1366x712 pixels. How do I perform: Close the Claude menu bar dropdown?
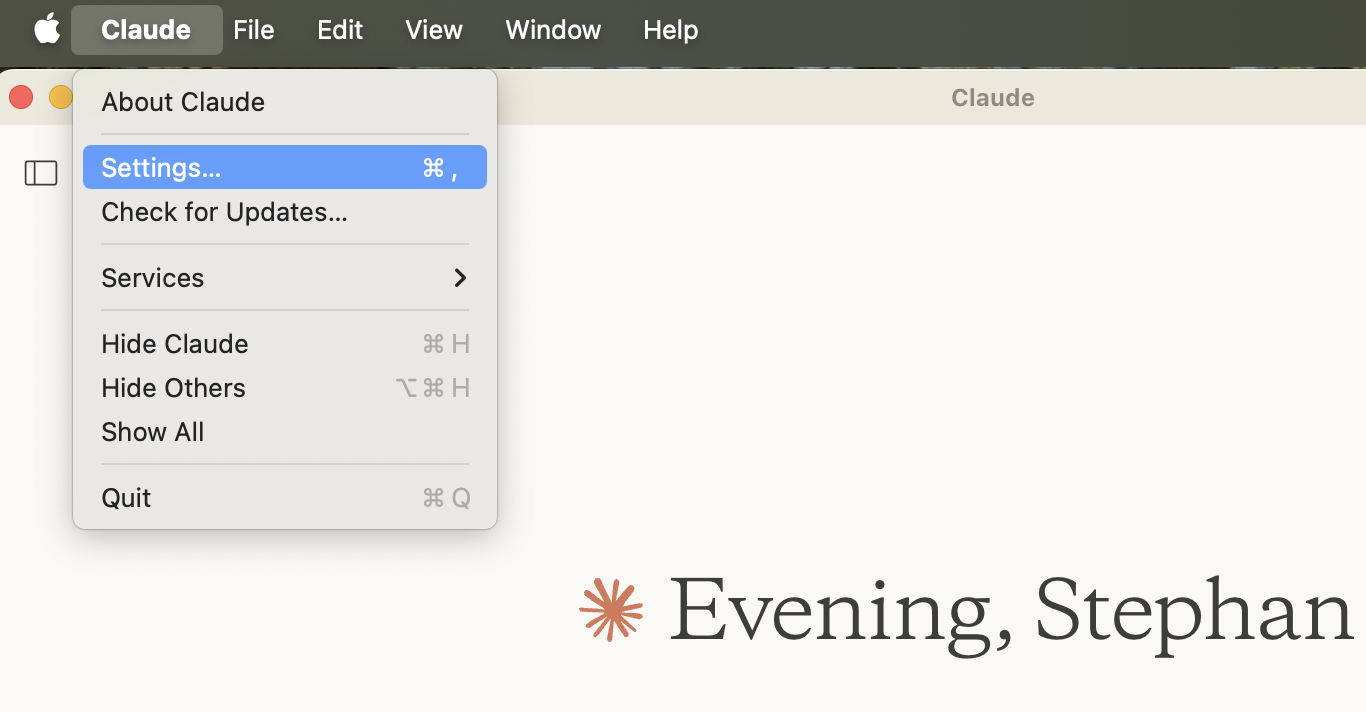[146, 30]
